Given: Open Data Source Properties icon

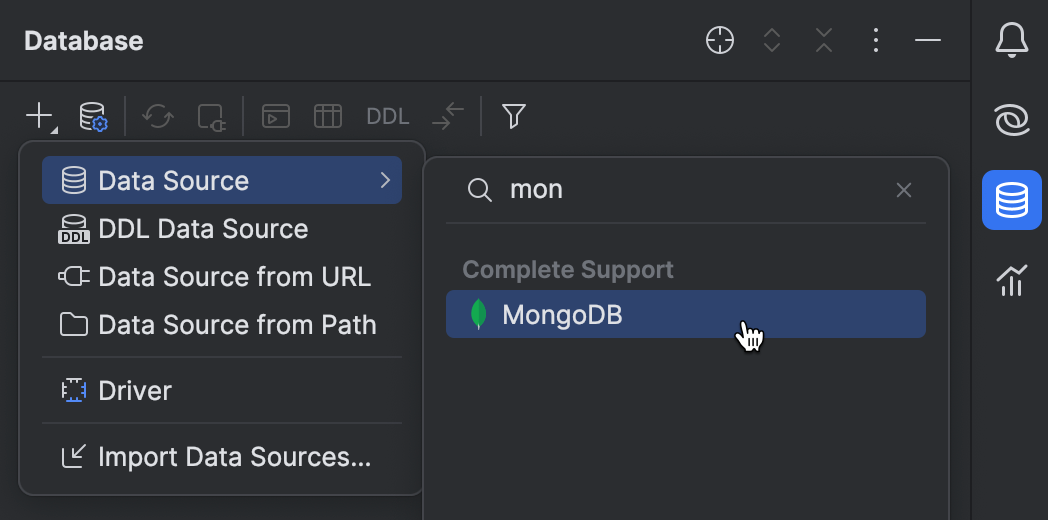Looking at the screenshot, I should pos(93,117).
